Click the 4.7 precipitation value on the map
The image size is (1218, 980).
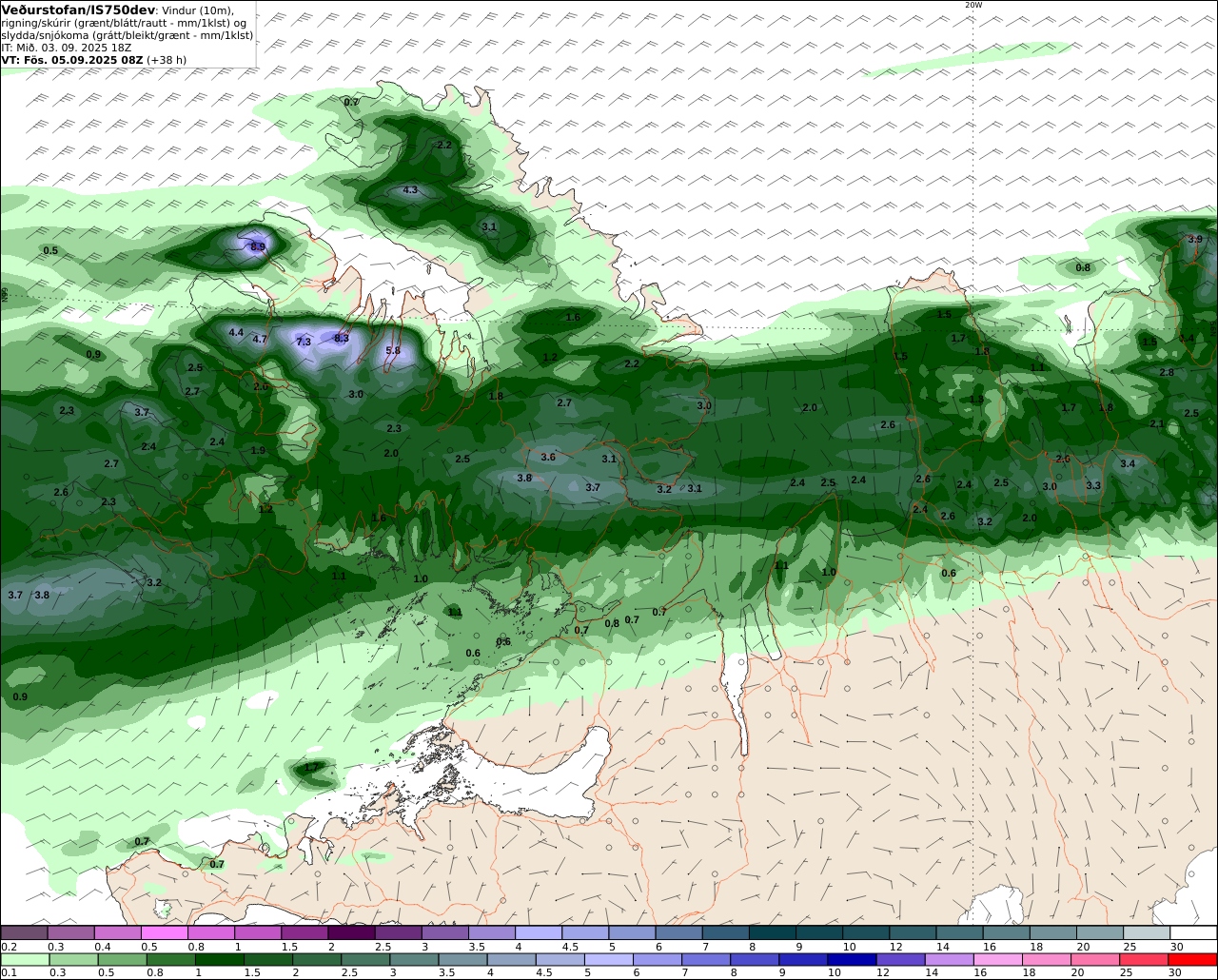(260, 339)
